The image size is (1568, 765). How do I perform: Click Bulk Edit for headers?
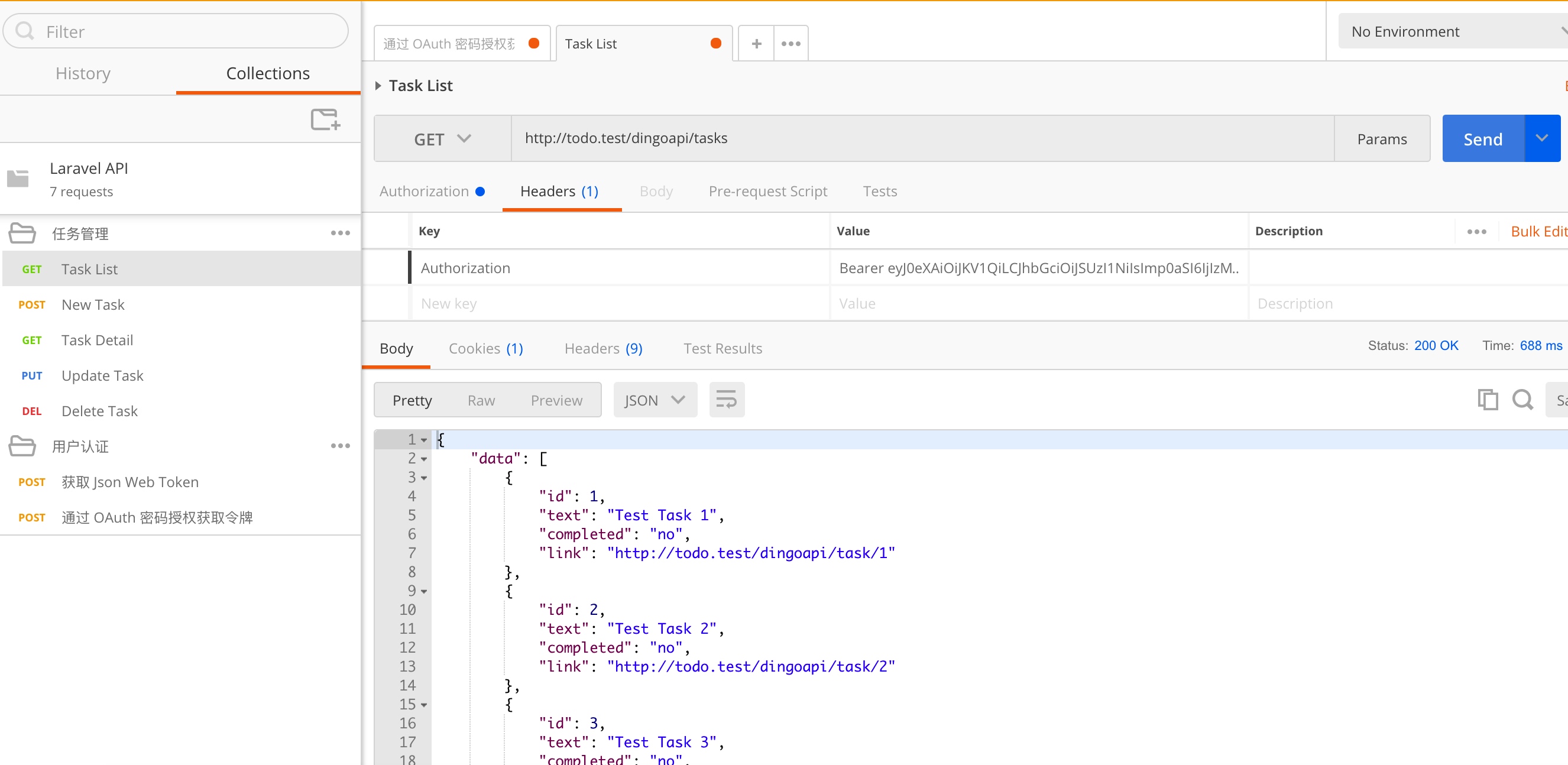tap(1538, 231)
